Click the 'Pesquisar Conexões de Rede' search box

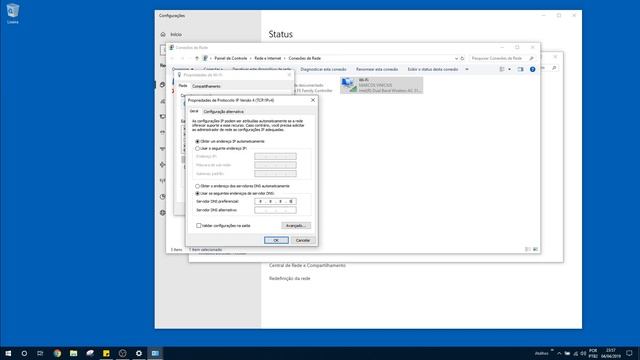point(502,58)
